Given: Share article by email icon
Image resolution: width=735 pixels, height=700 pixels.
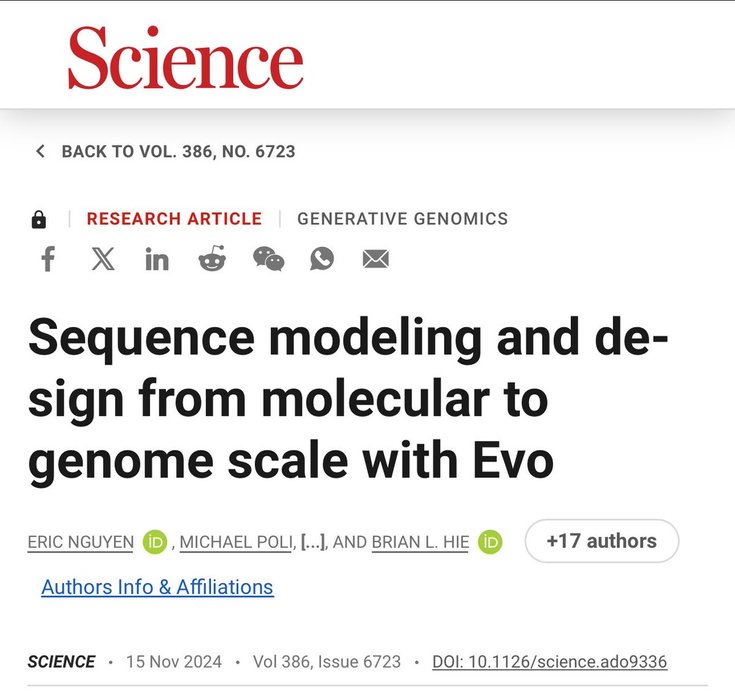Looking at the screenshot, I should tap(375, 260).
